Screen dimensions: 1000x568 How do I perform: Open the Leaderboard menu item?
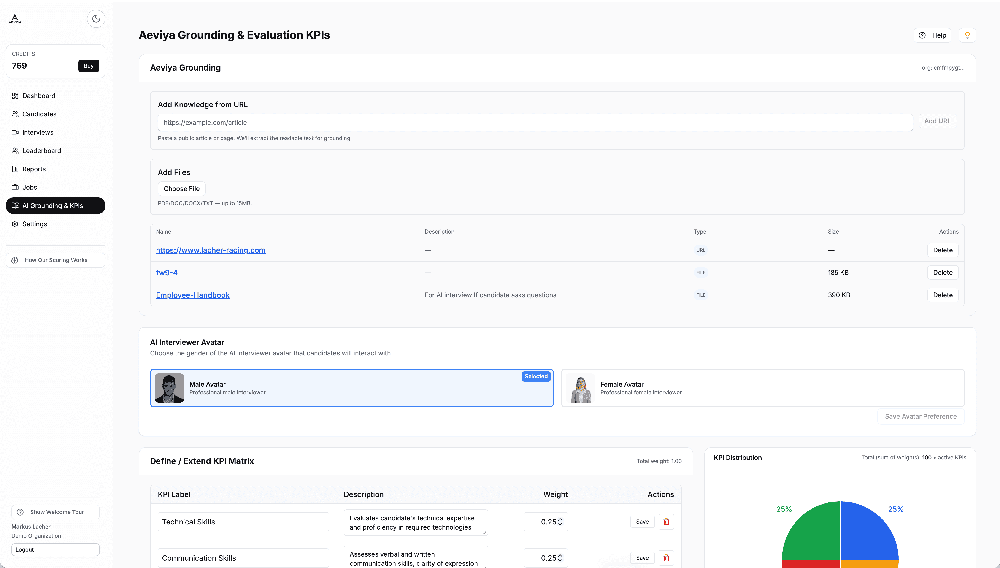pos(55,151)
